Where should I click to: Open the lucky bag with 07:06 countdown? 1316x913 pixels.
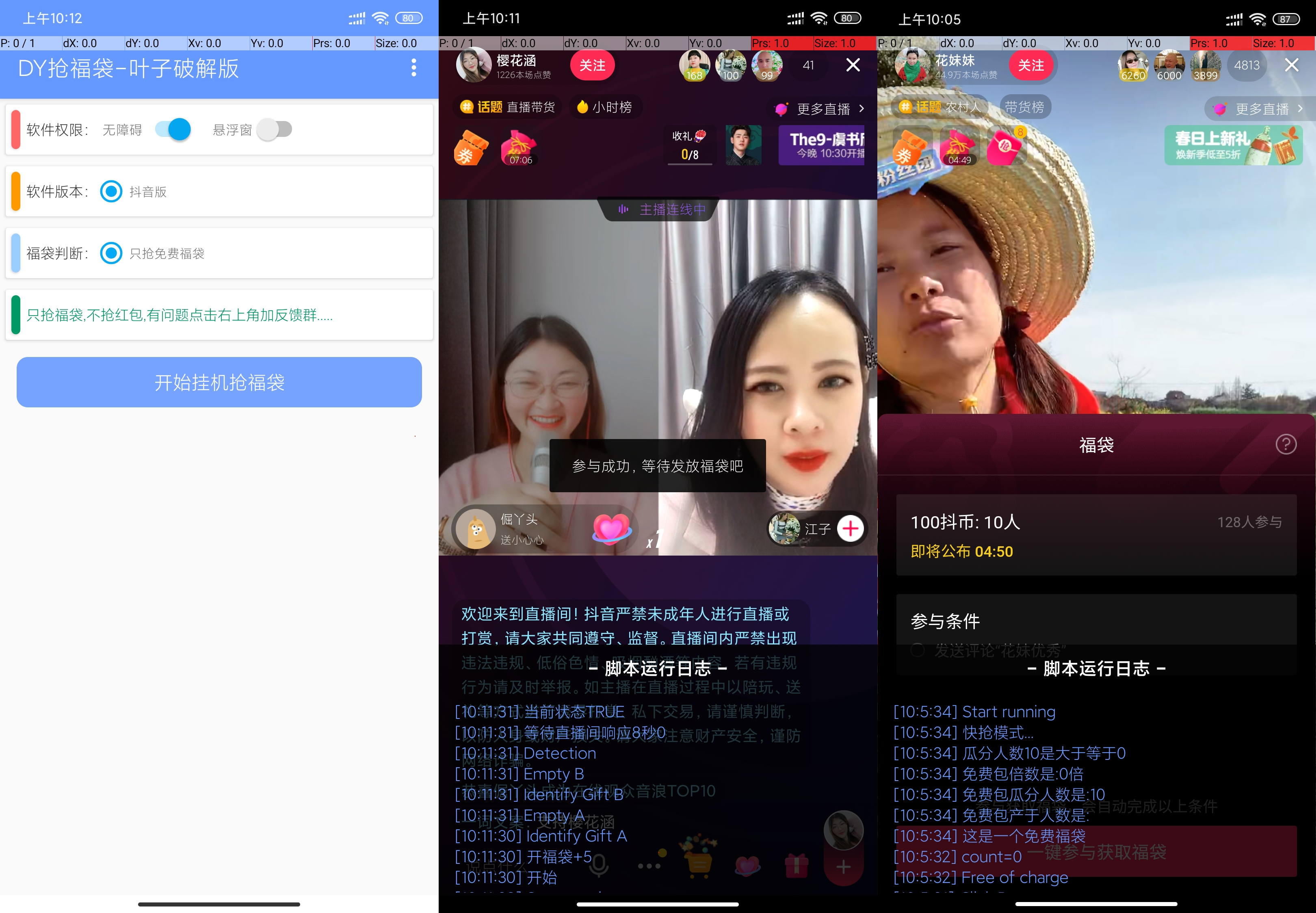pos(519,147)
